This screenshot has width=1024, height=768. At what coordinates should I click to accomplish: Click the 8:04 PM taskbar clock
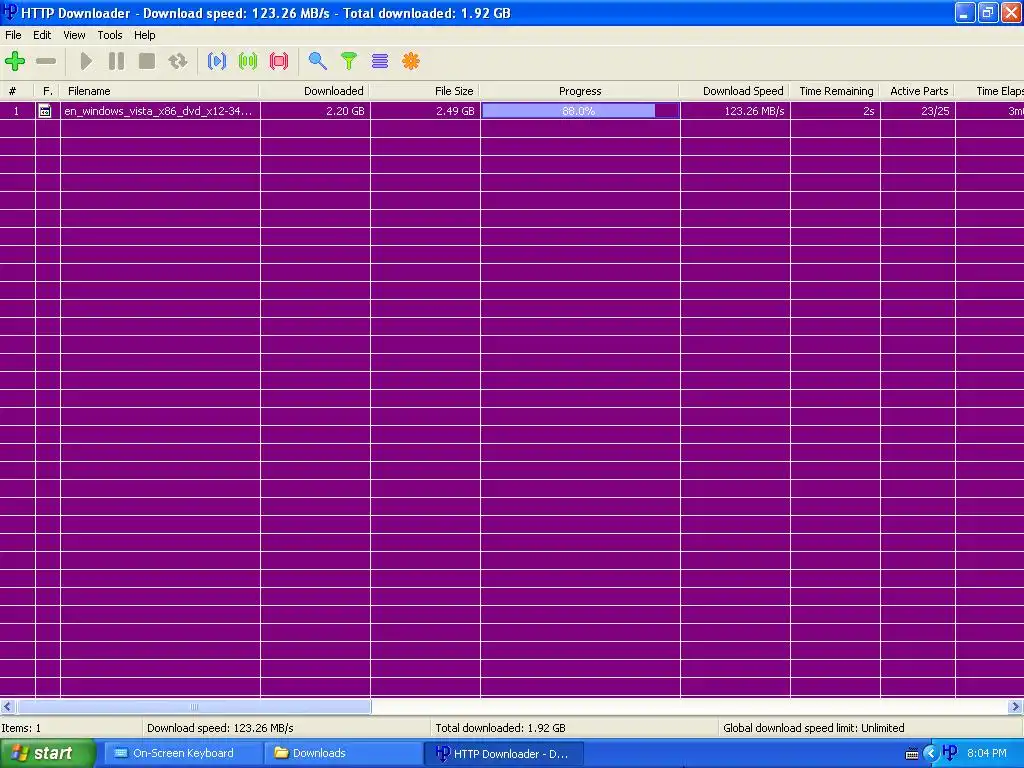(x=987, y=753)
